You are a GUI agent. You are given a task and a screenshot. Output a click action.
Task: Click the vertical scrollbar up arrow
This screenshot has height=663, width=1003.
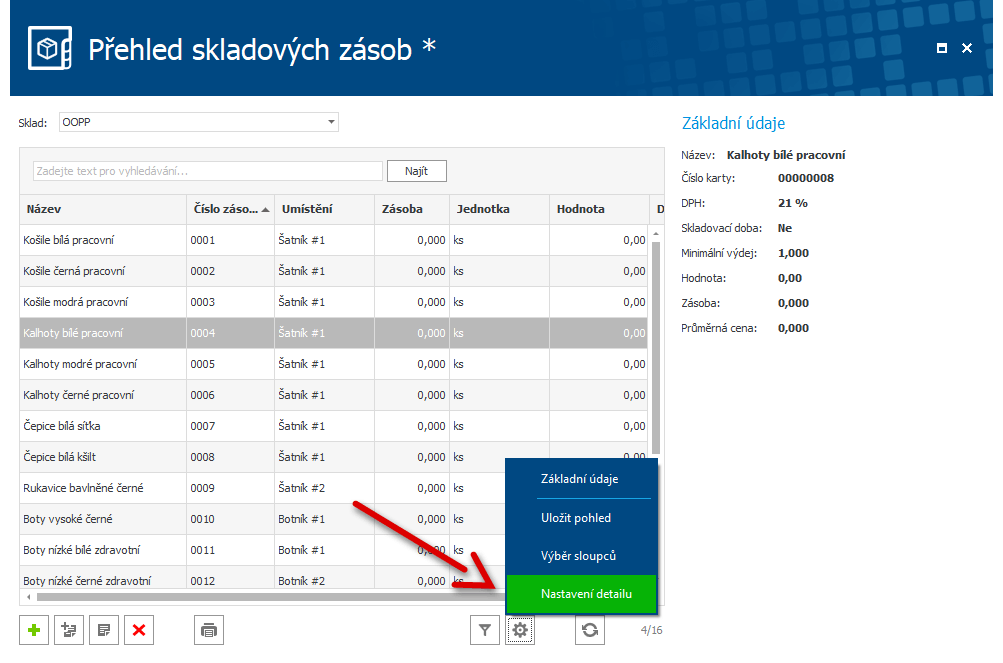coord(656,234)
